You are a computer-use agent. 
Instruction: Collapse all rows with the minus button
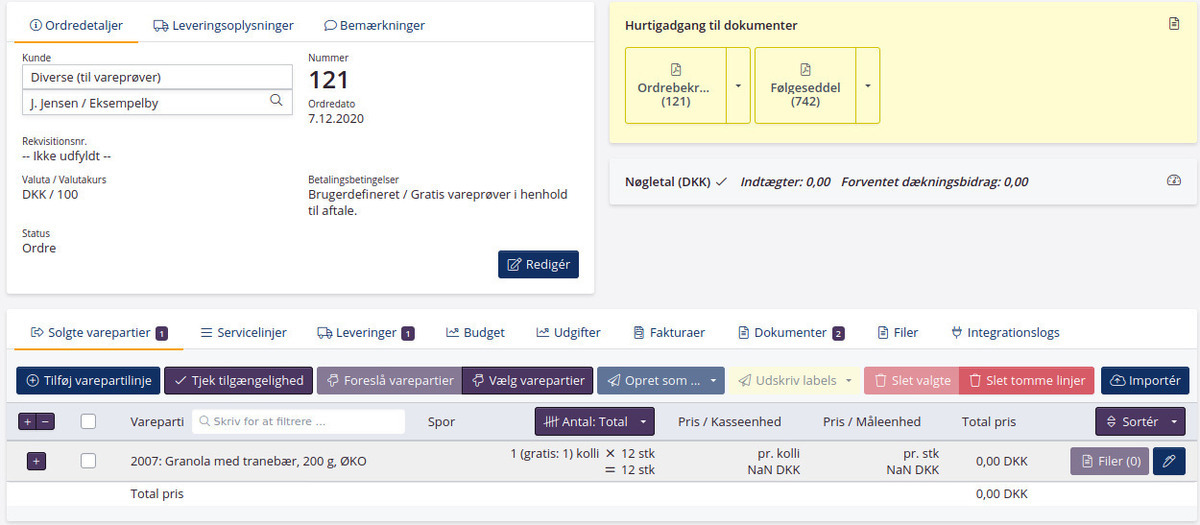46,422
